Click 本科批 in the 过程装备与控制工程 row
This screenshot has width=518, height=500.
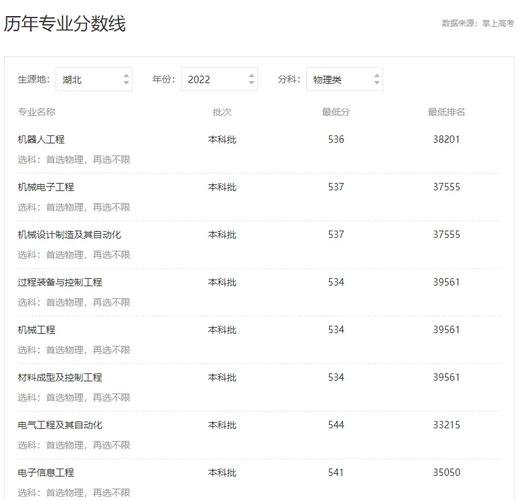(x=222, y=282)
